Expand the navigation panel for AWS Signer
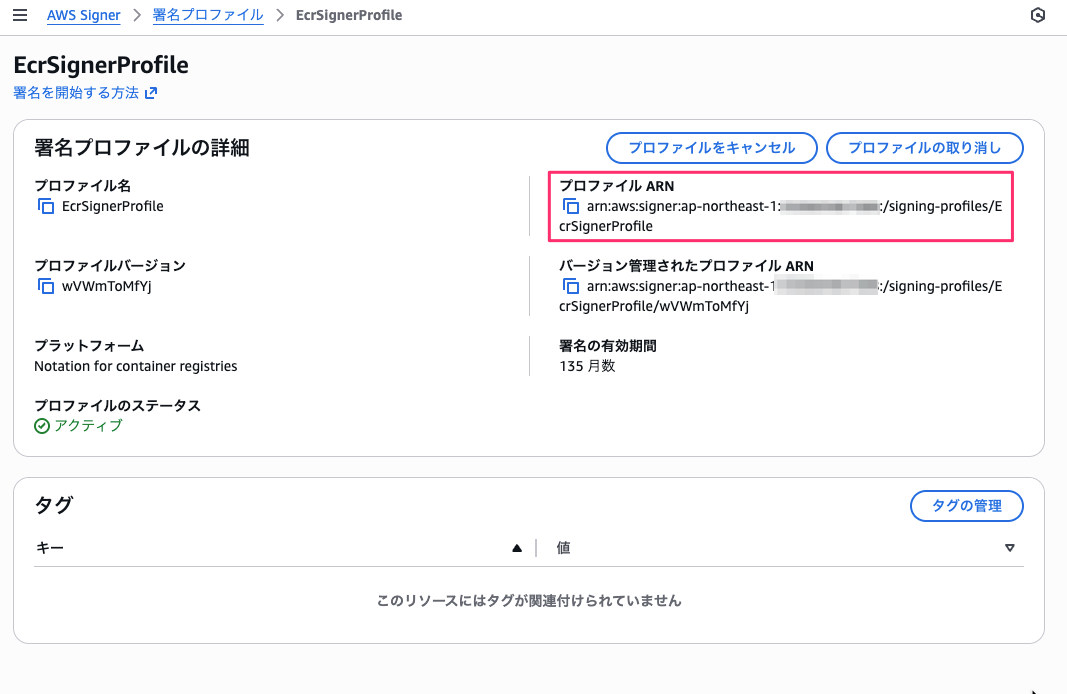 pyautogui.click(x=20, y=15)
